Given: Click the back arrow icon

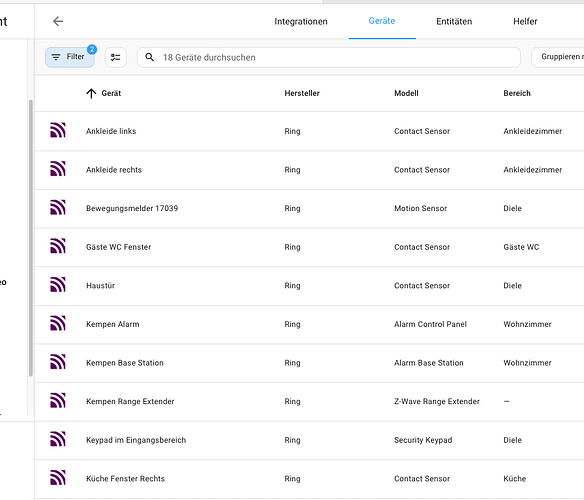Looking at the screenshot, I should coord(58,21).
